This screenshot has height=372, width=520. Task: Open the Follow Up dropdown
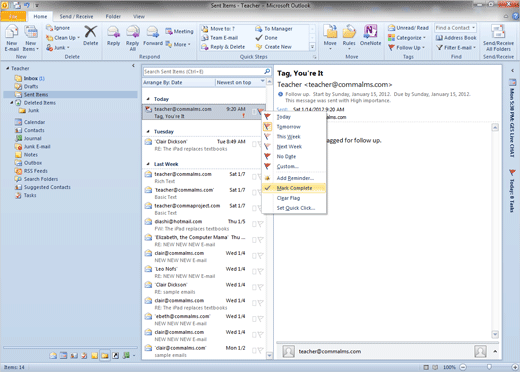(407, 48)
